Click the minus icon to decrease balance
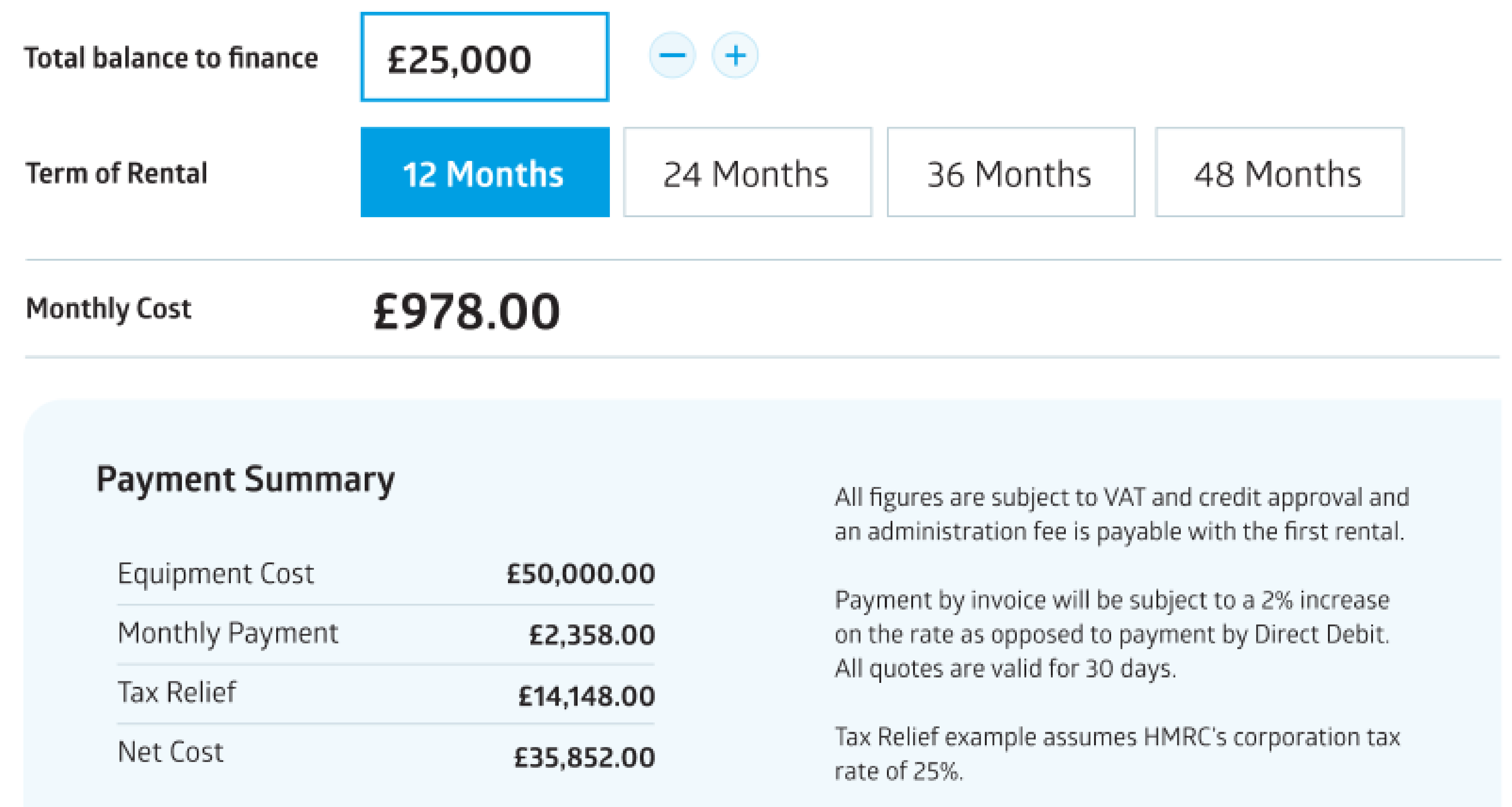 [672, 56]
